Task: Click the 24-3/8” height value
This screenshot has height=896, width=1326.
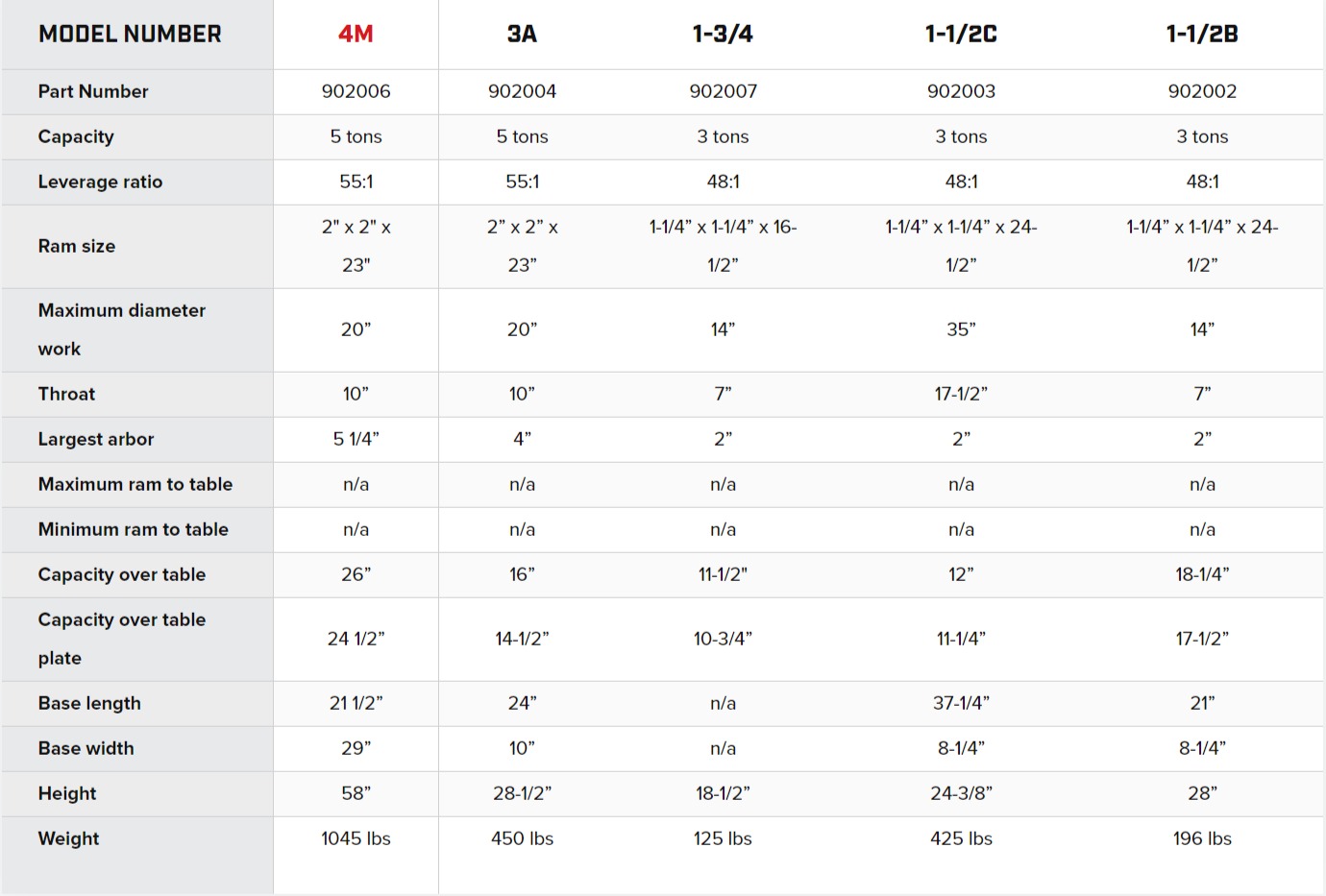Action: pyautogui.click(x=961, y=793)
